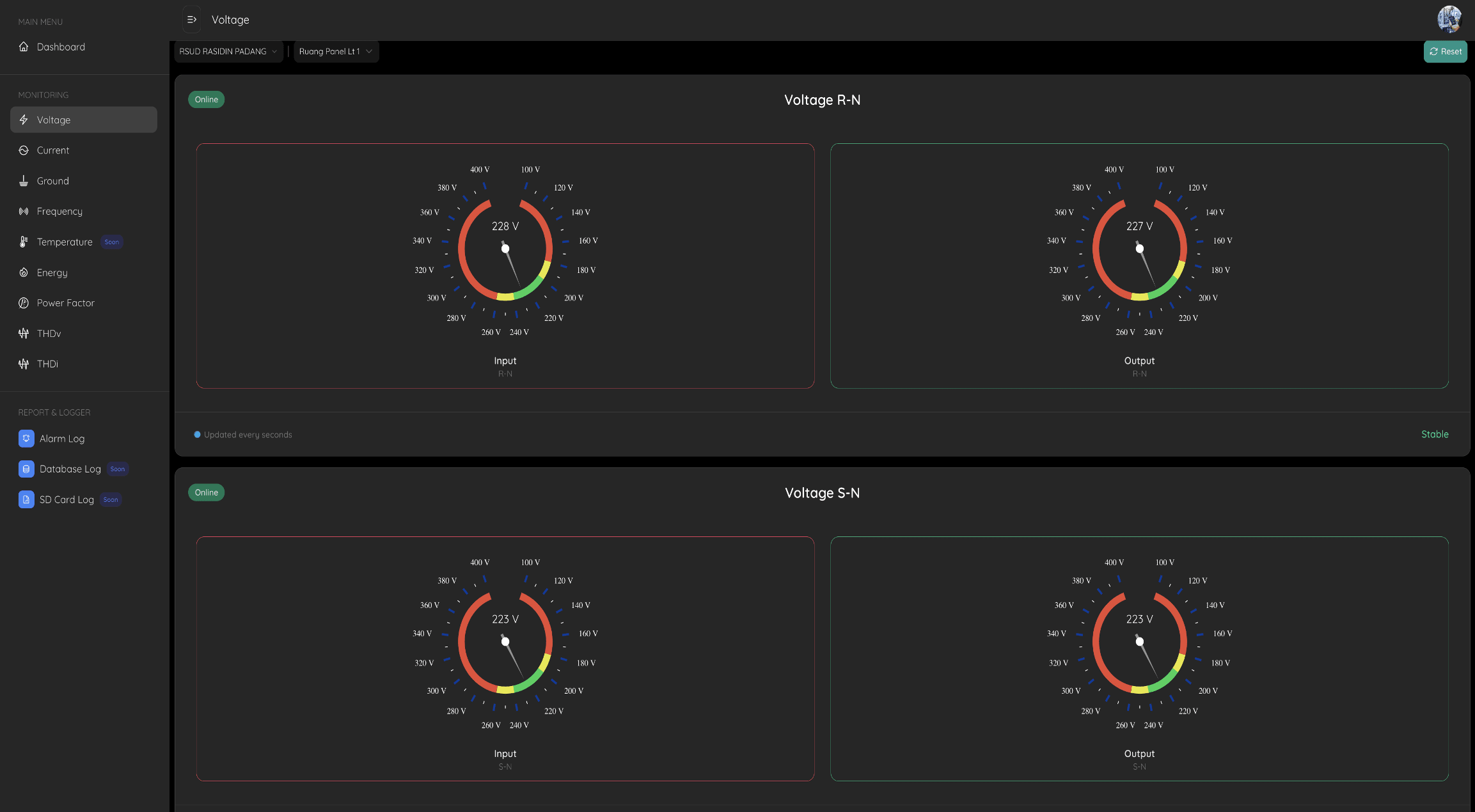Click the Alarm Log blue icon

26,439
